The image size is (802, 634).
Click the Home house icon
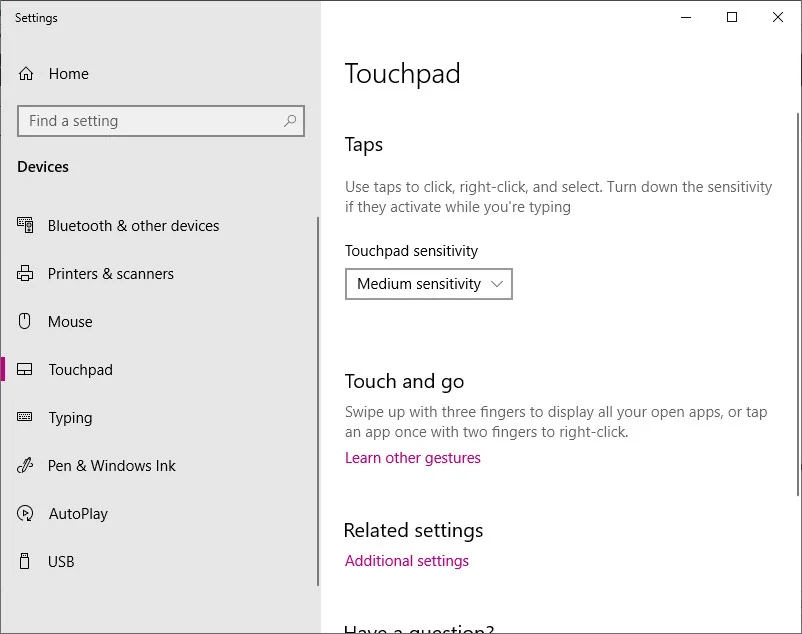(x=26, y=74)
